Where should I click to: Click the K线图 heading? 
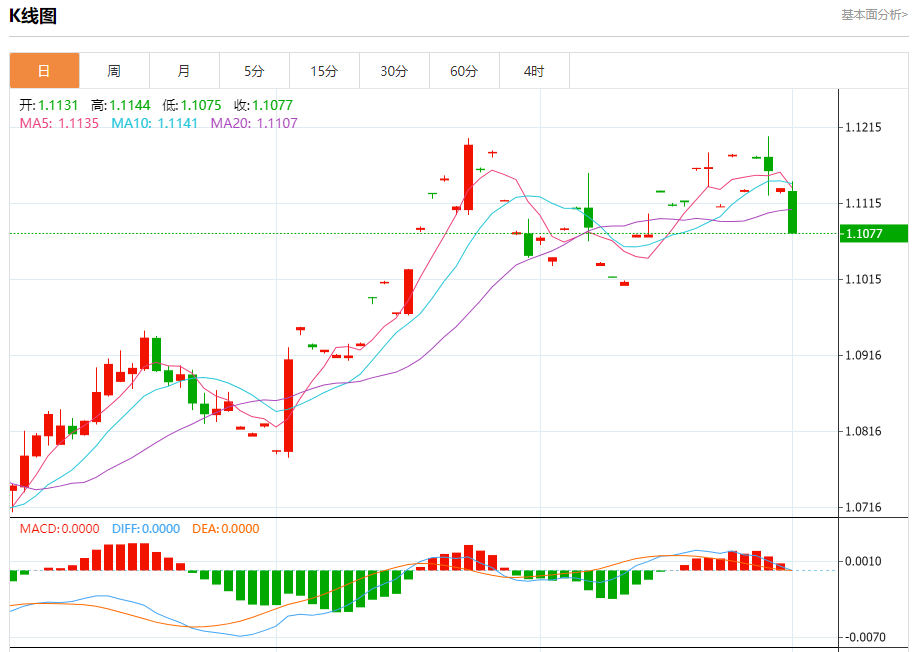click(33, 16)
